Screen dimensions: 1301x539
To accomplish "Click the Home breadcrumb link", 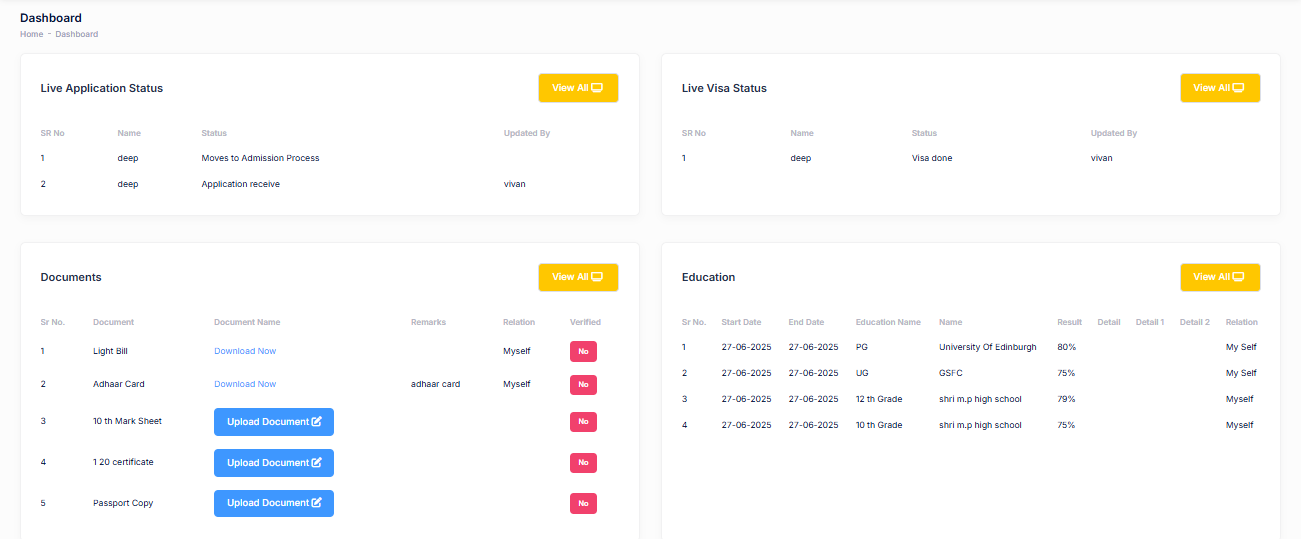I will pyautogui.click(x=31, y=34).
